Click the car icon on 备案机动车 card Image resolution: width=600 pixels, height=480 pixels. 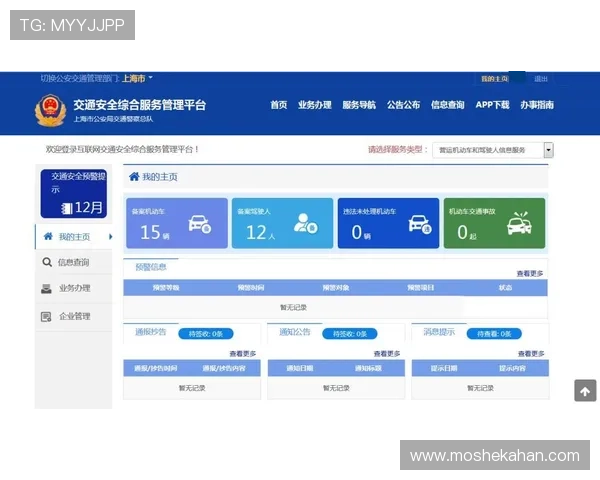(x=200, y=224)
